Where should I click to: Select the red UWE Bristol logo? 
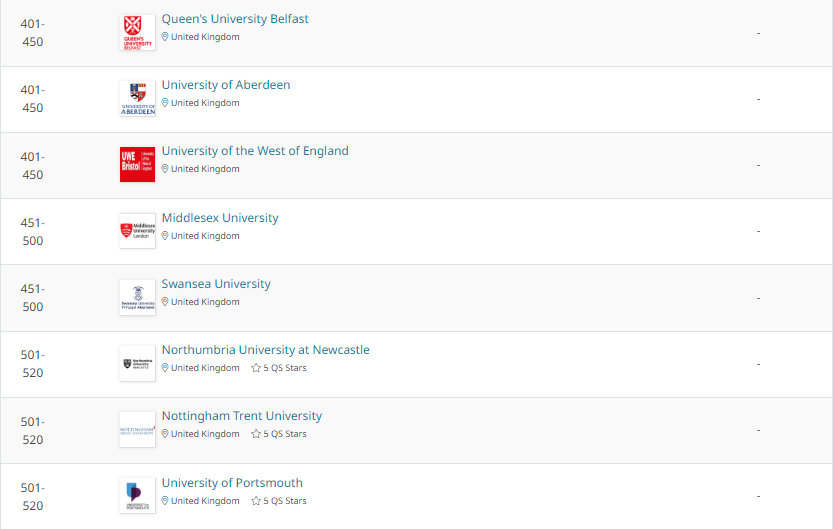[138, 165]
